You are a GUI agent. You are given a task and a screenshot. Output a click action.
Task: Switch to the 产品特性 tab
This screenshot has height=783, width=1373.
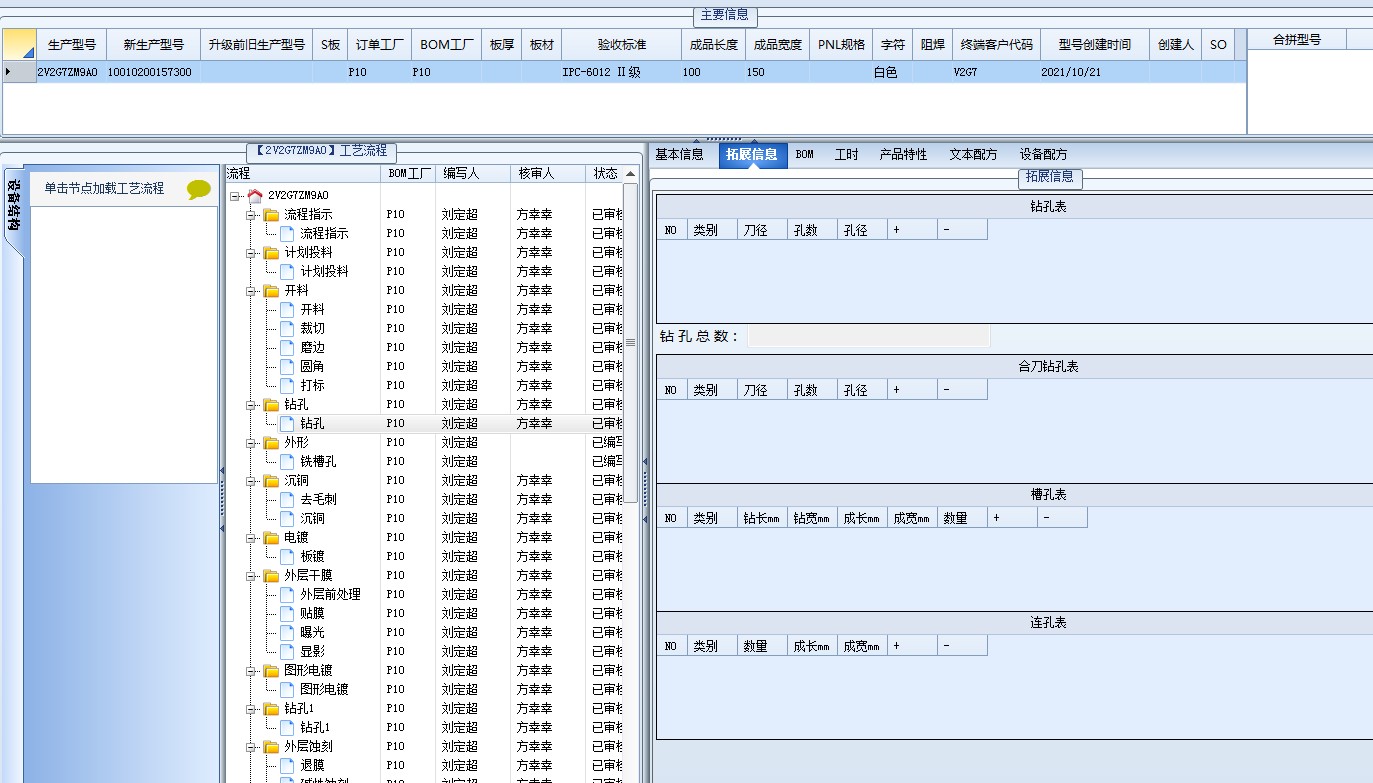click(x=904, y=155)
